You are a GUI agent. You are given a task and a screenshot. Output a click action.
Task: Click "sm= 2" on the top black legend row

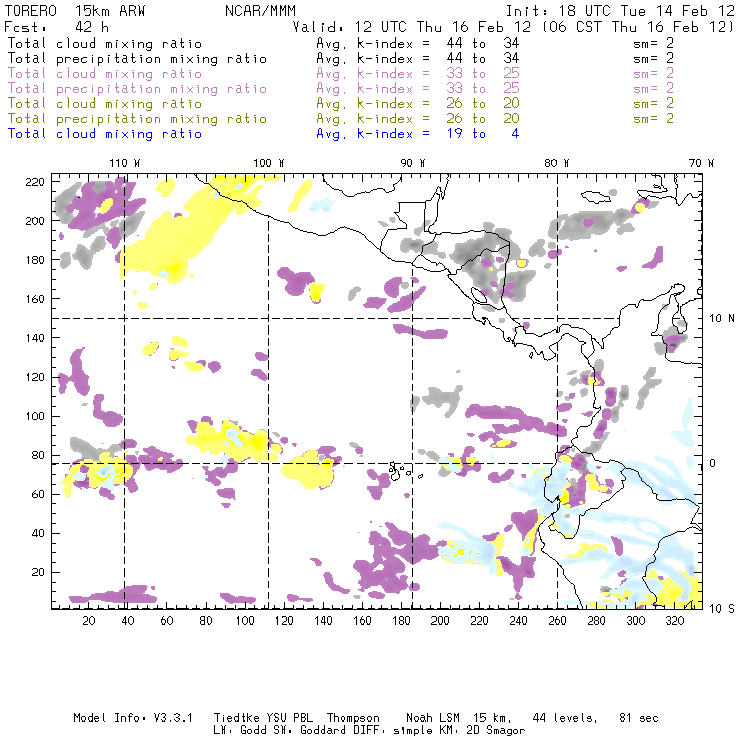(654, 43)
